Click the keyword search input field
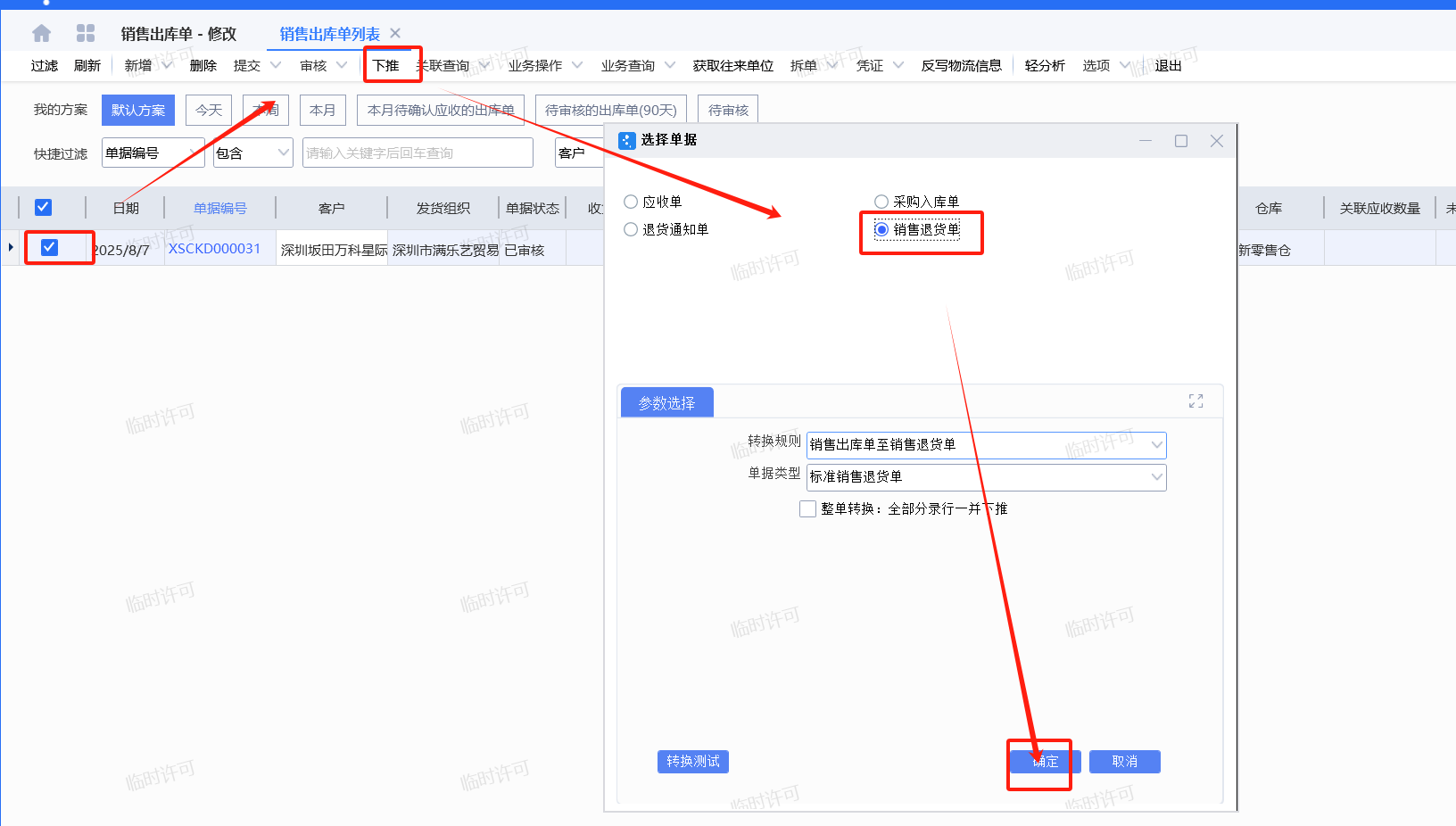1456x826 pixels. point(417,153)
